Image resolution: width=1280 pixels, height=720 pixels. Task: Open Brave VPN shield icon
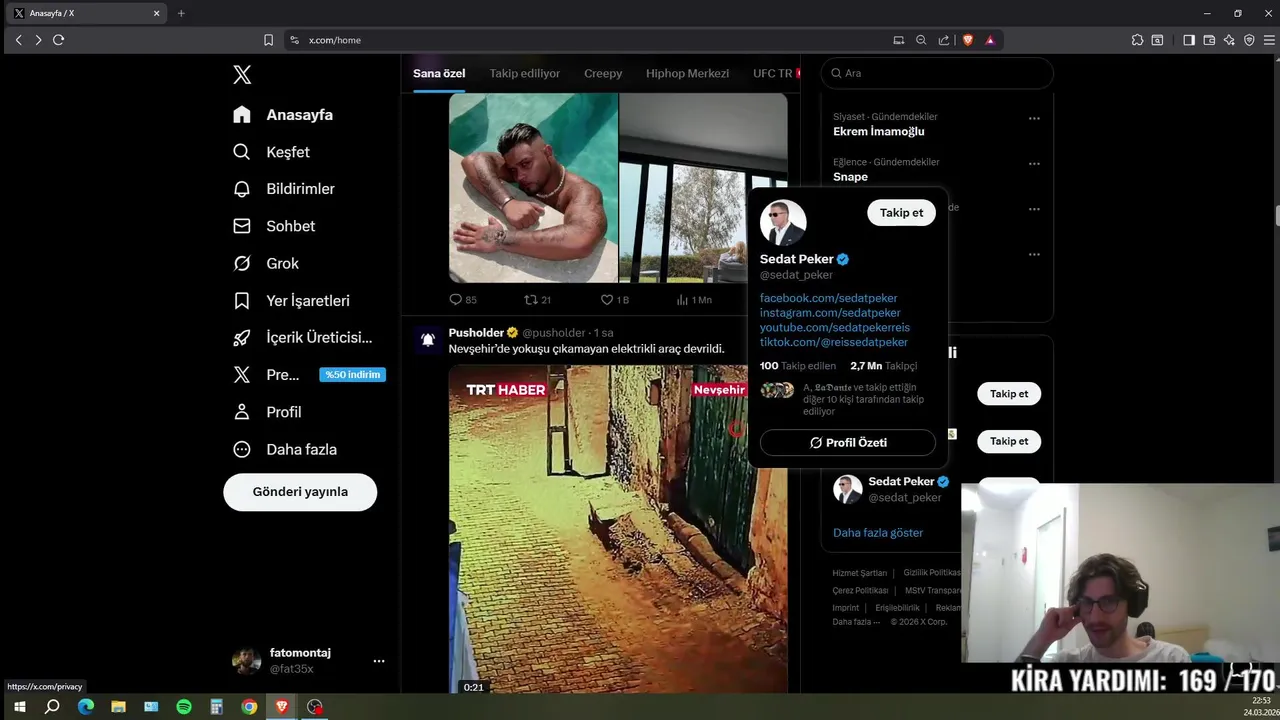(x=1249, y=40)
